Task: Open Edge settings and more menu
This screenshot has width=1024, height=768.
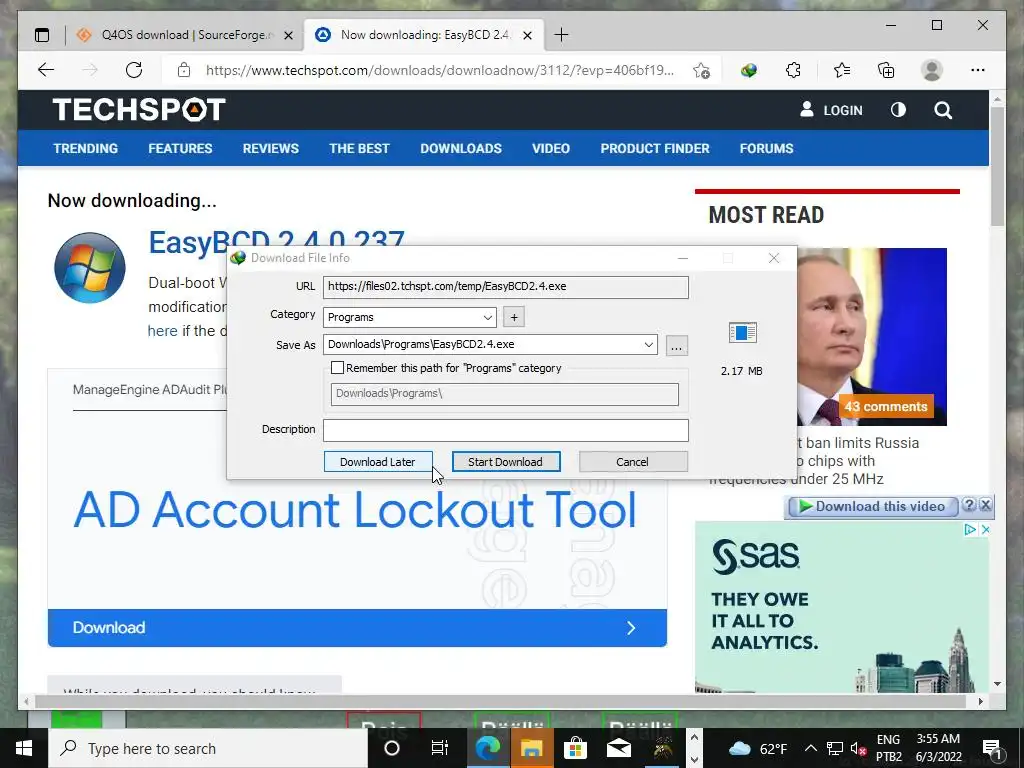Action: pos(978,70)
